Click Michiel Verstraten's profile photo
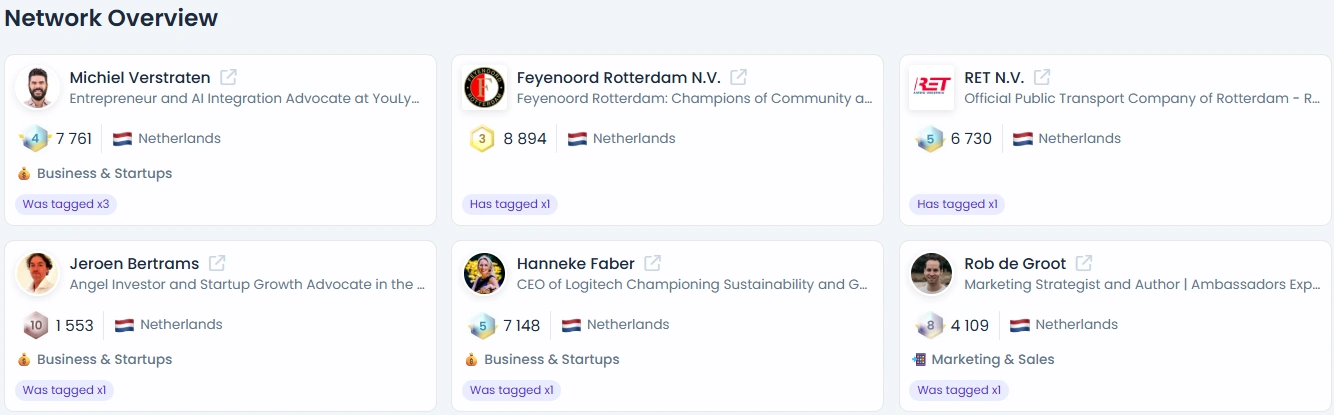Viewport: 1334px width, 415px height. tap(37, 88)
